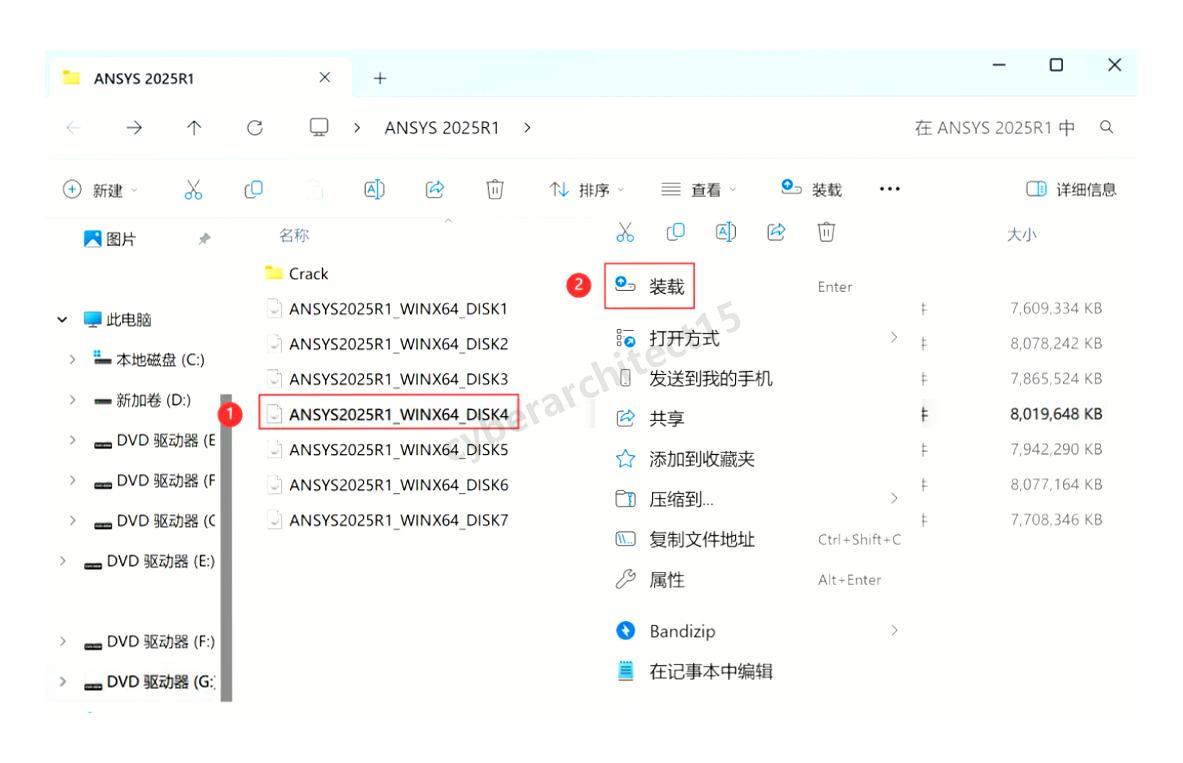Collapse the 此电脑 tree node

[62, 320]
